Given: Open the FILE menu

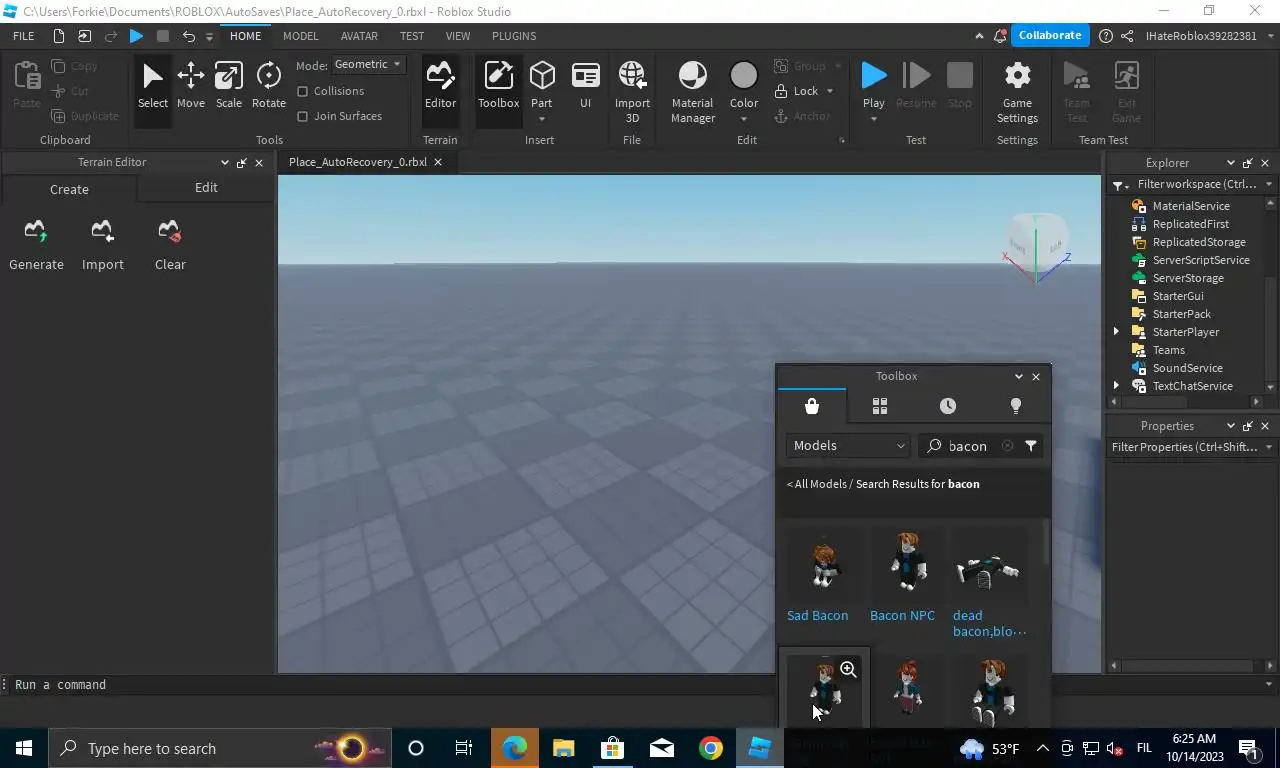Looking at the screenshot, I should click(x=23, y=36).
